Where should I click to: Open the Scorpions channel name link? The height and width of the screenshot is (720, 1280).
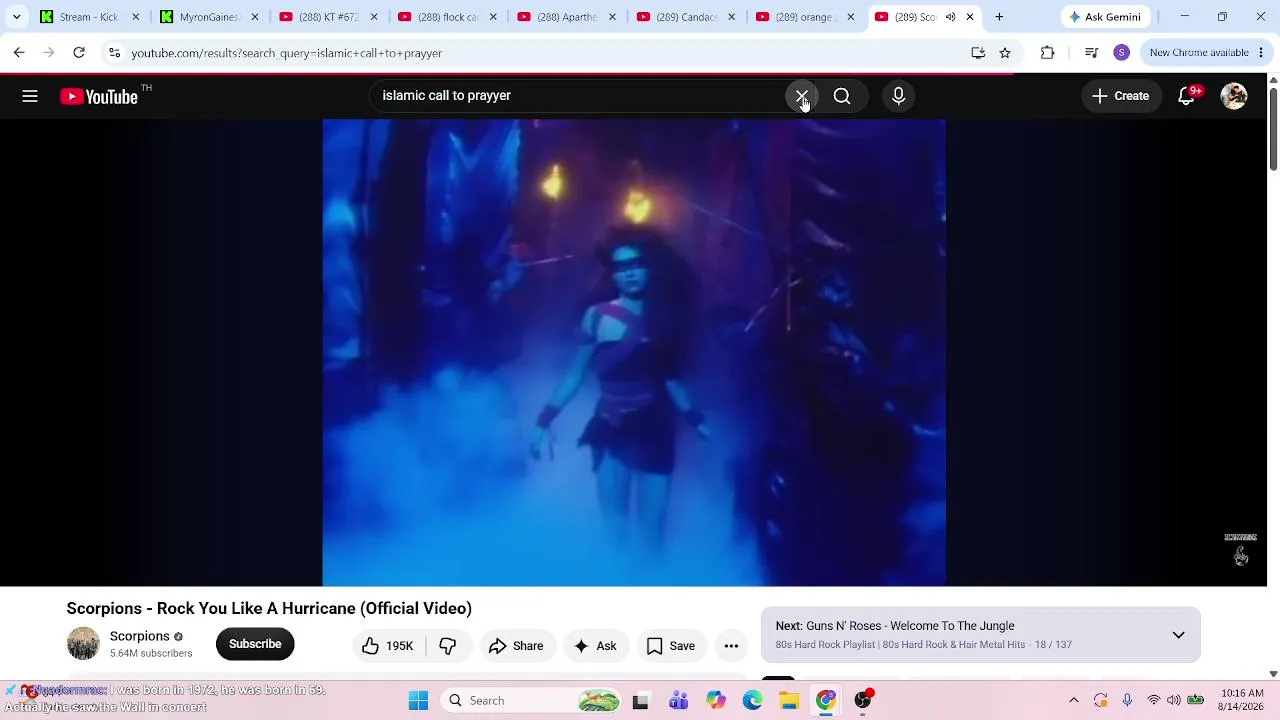[140, 636]
